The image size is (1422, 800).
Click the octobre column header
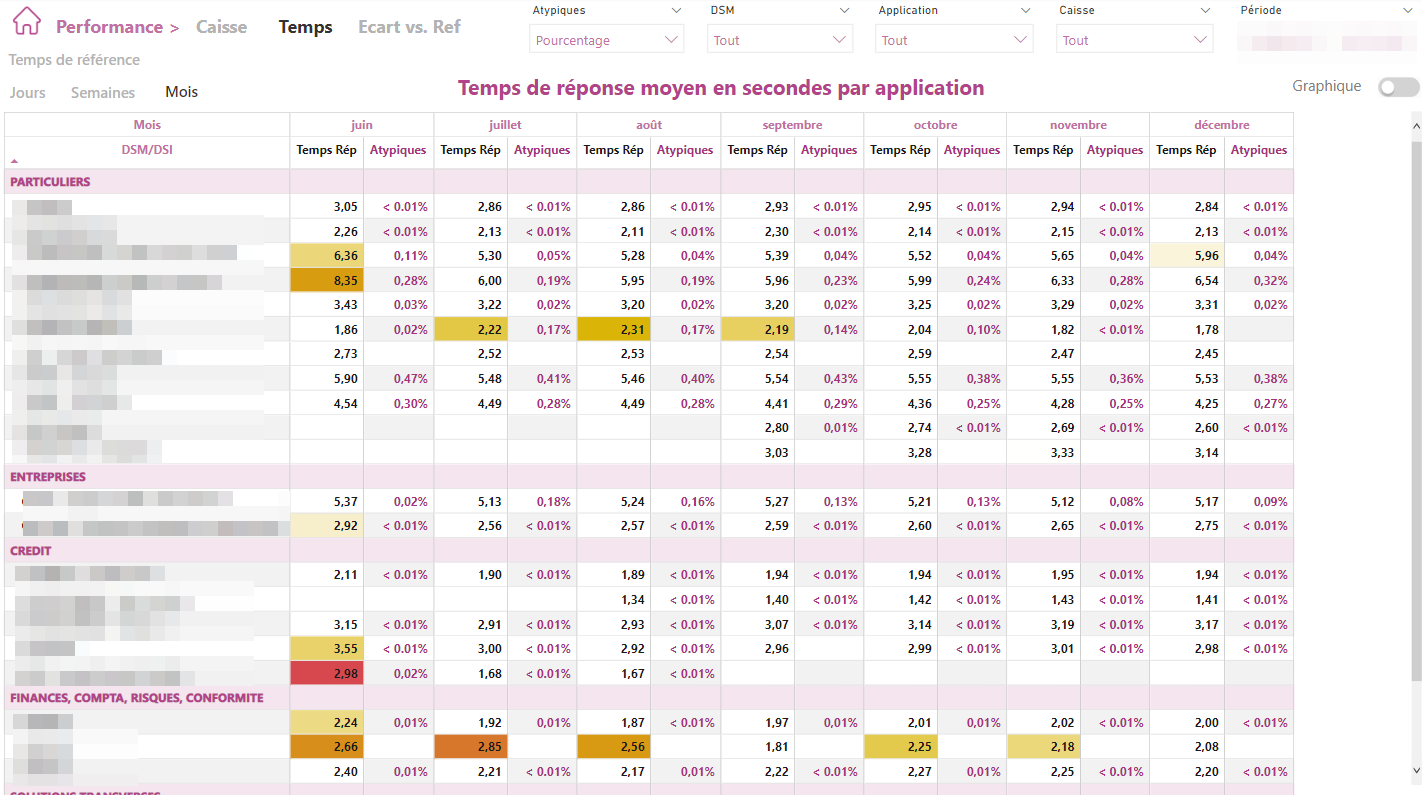tap(935, 125)
